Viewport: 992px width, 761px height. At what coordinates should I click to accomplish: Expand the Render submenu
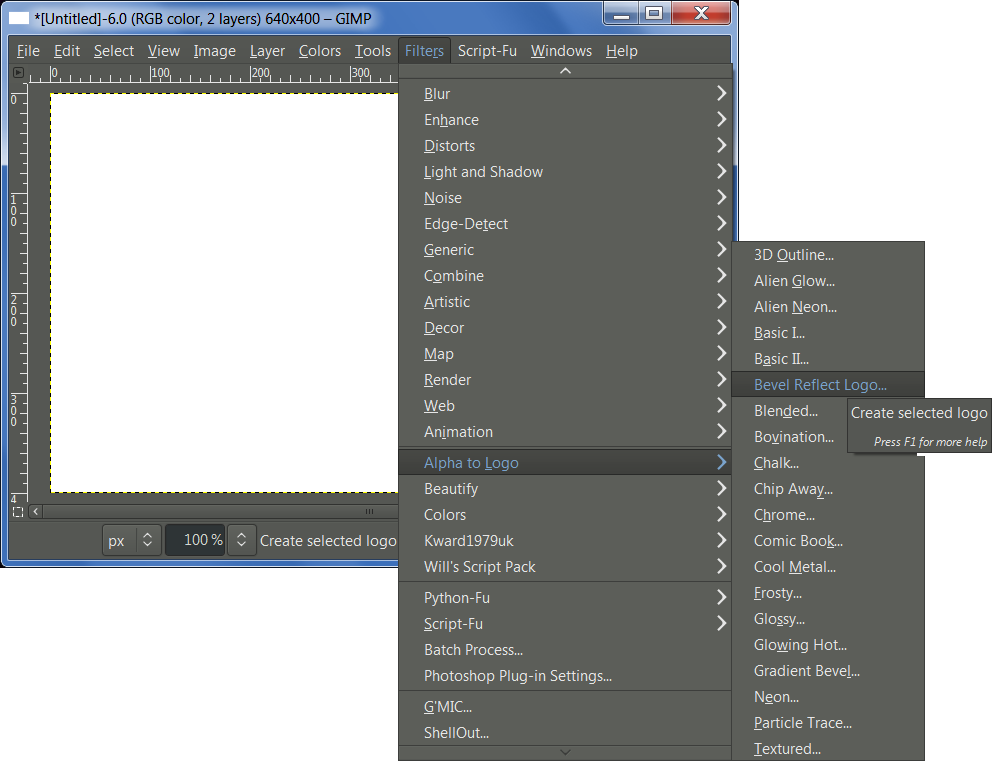point(565,380)
